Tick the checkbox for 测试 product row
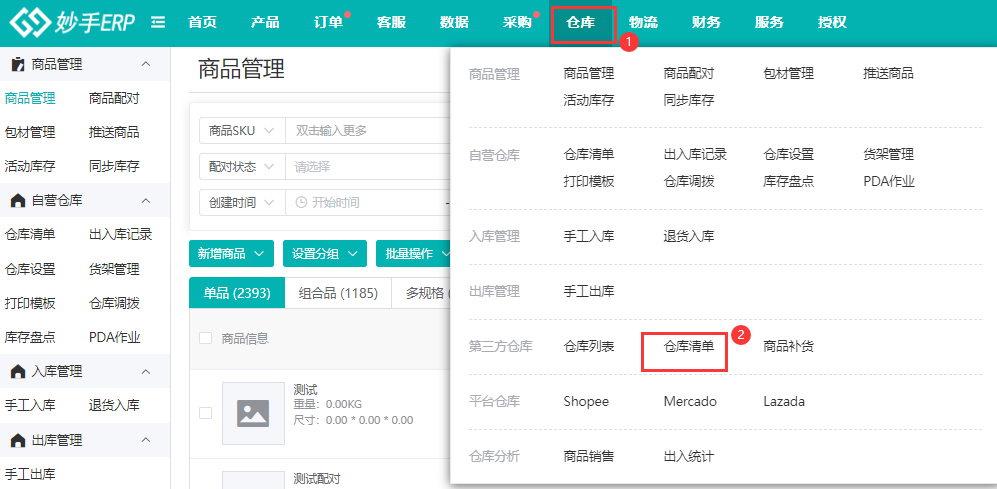 (205, 413)
